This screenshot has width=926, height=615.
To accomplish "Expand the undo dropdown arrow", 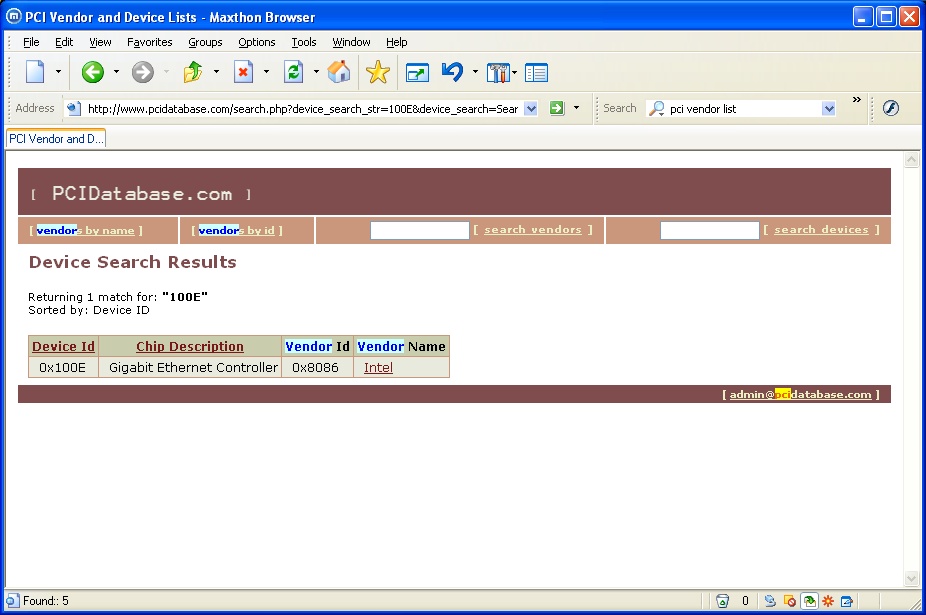I will [x=475, y=72].
